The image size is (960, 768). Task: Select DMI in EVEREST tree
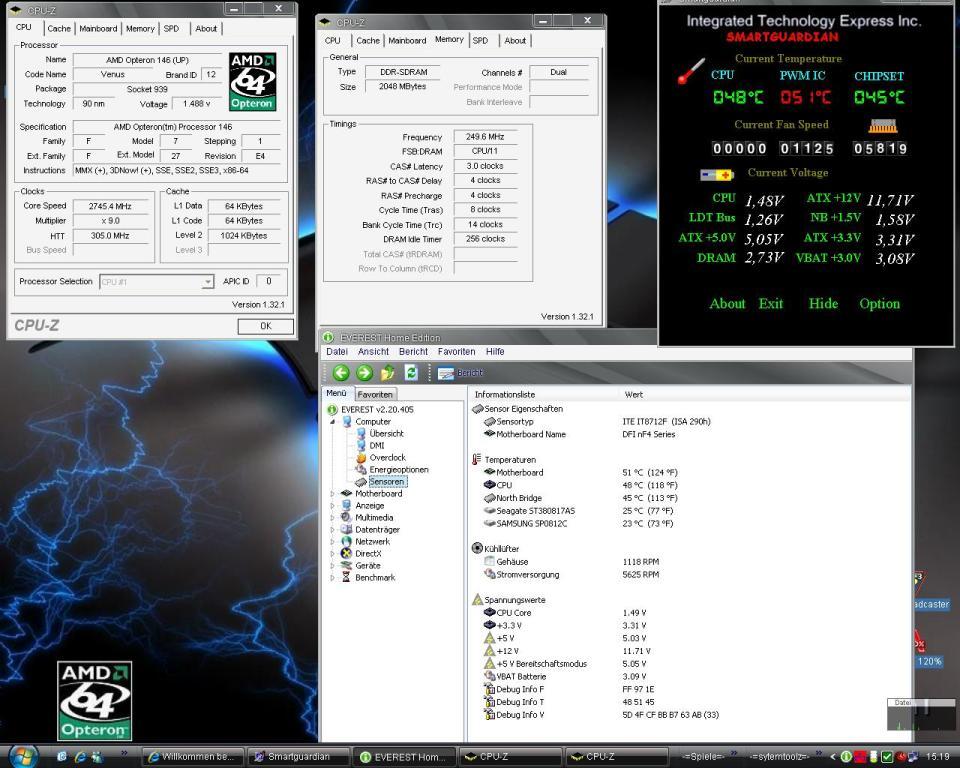tap(377, 446)
